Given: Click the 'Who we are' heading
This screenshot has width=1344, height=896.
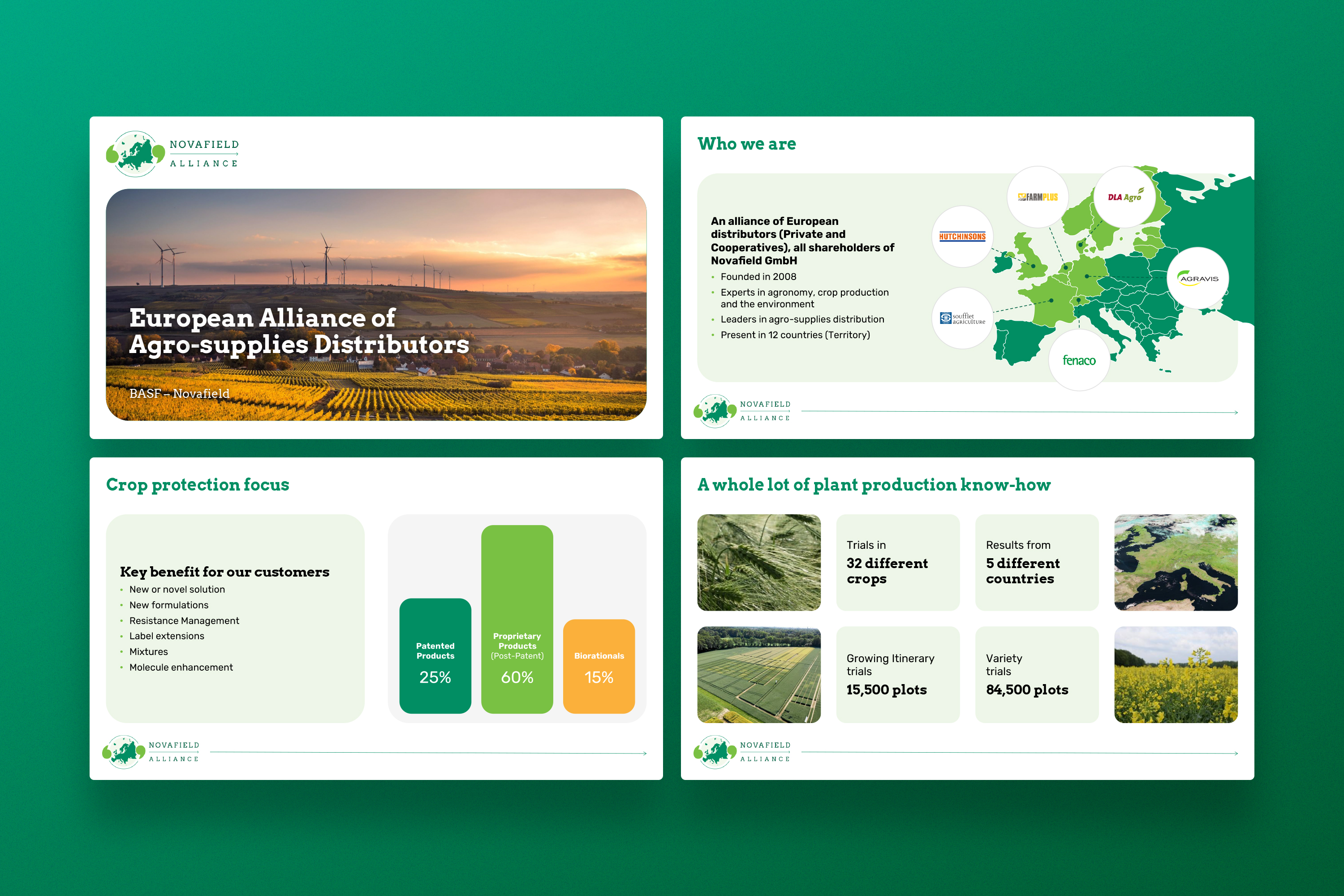Looking at the screenshot, I should 746,144.
